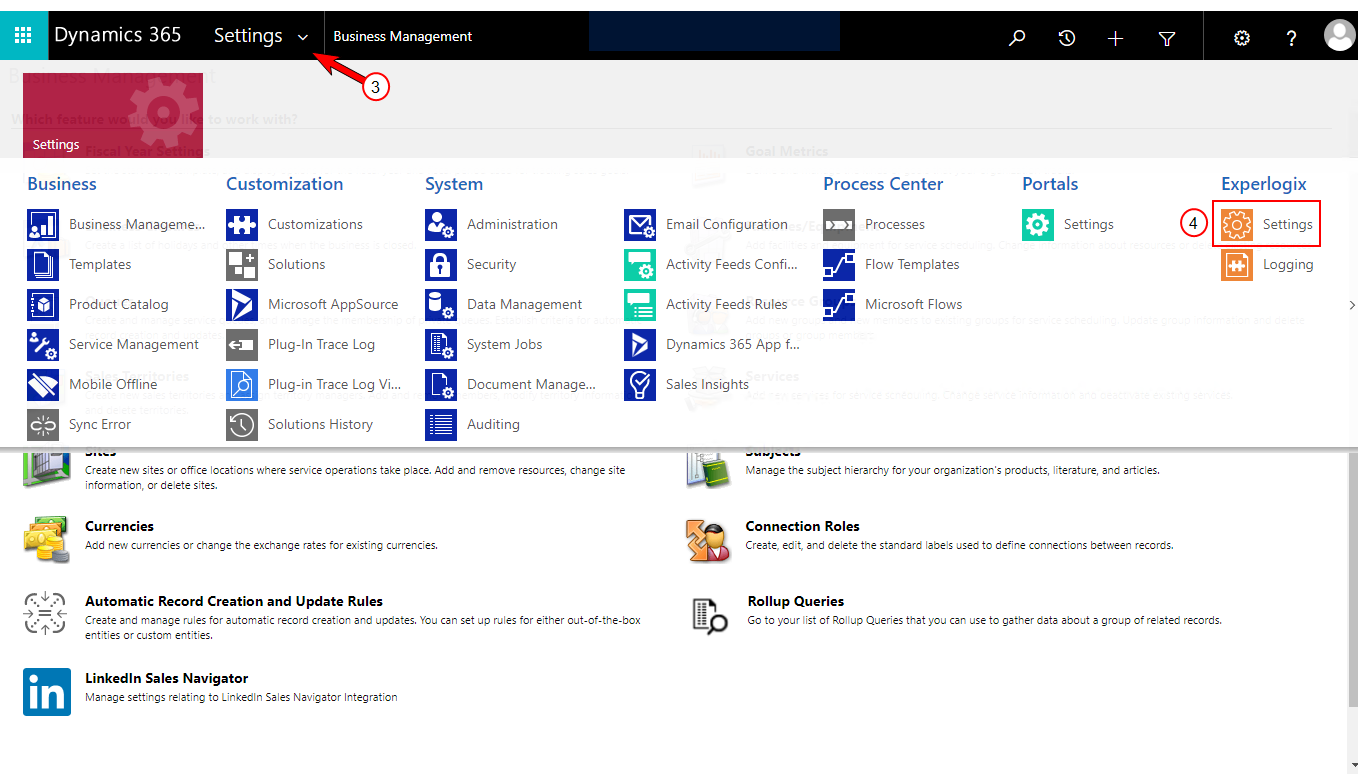Open the advanced find funnel icon
The image size is (1358, 775).
pos(1166,38)
